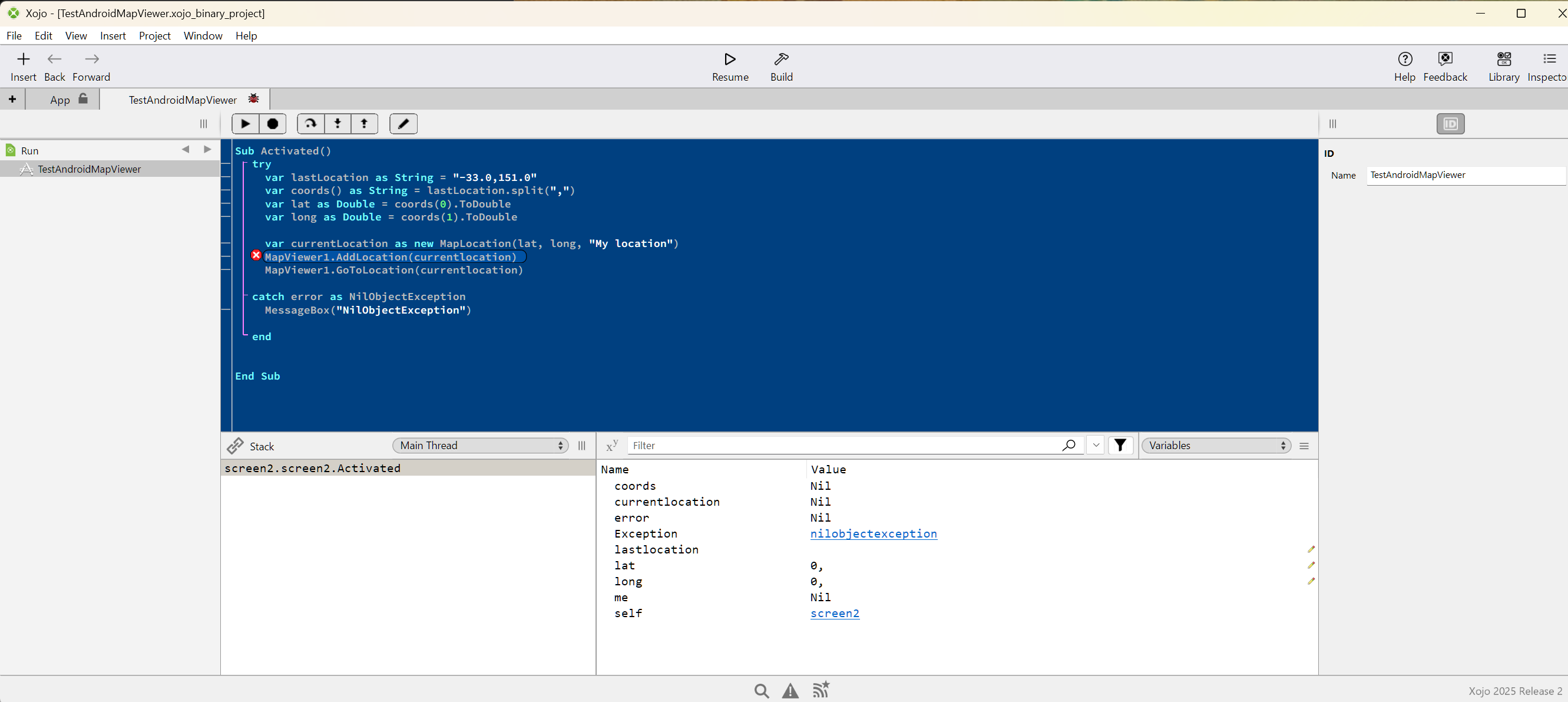Click the lock icon on App tab
The height and width of the screenshot is (702, 1568).
coord(84,98)
